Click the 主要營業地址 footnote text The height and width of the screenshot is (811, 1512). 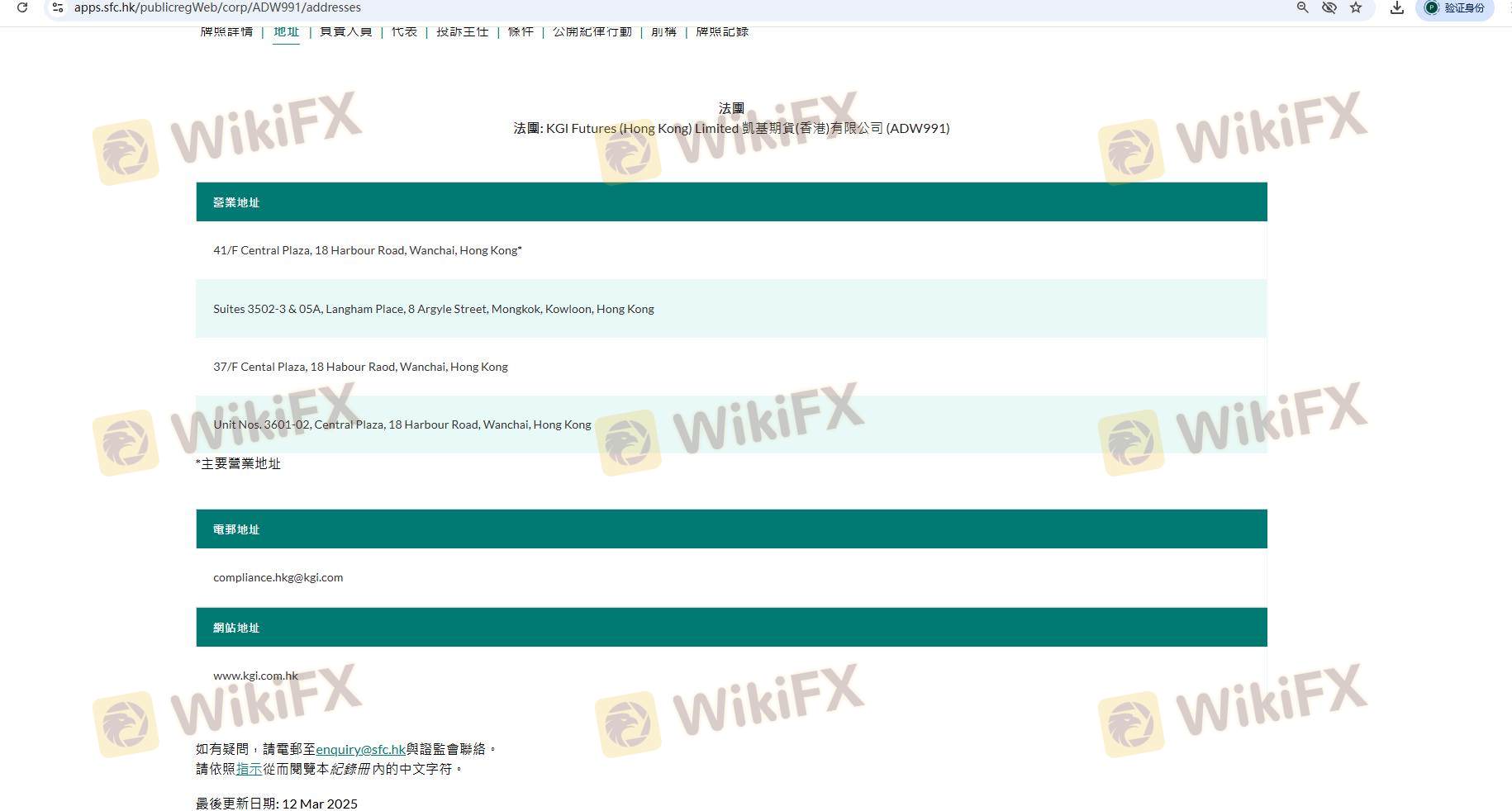(238, 463)
